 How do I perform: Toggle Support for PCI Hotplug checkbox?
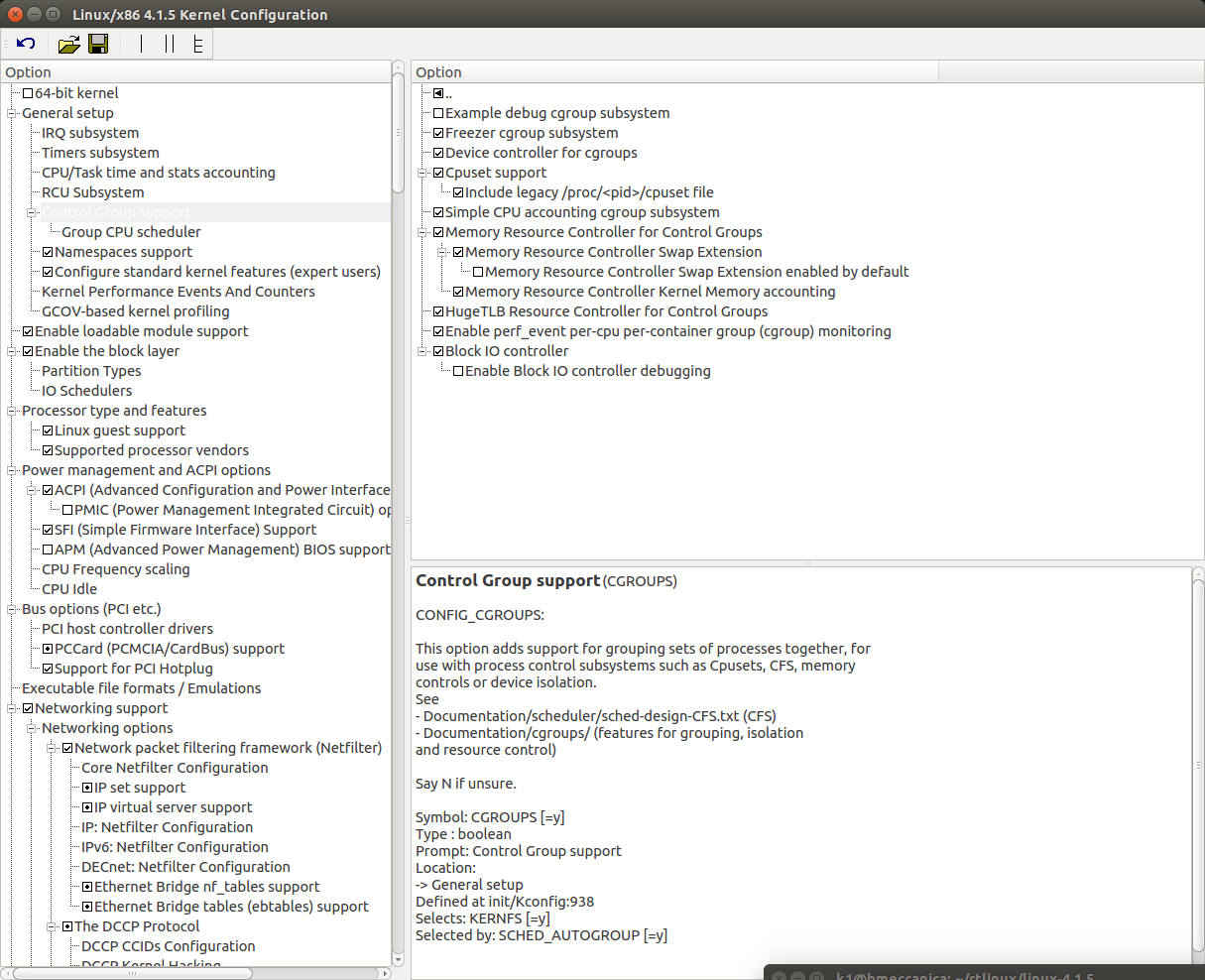pos(48,669)
